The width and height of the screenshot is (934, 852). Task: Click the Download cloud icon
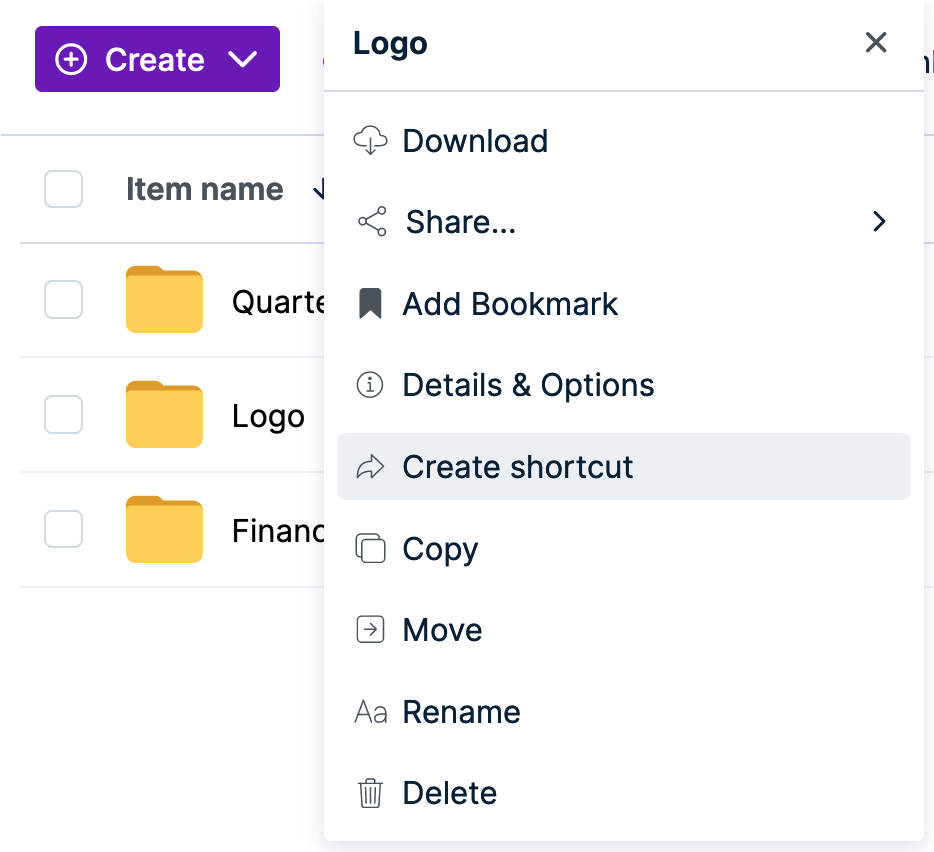371,141
